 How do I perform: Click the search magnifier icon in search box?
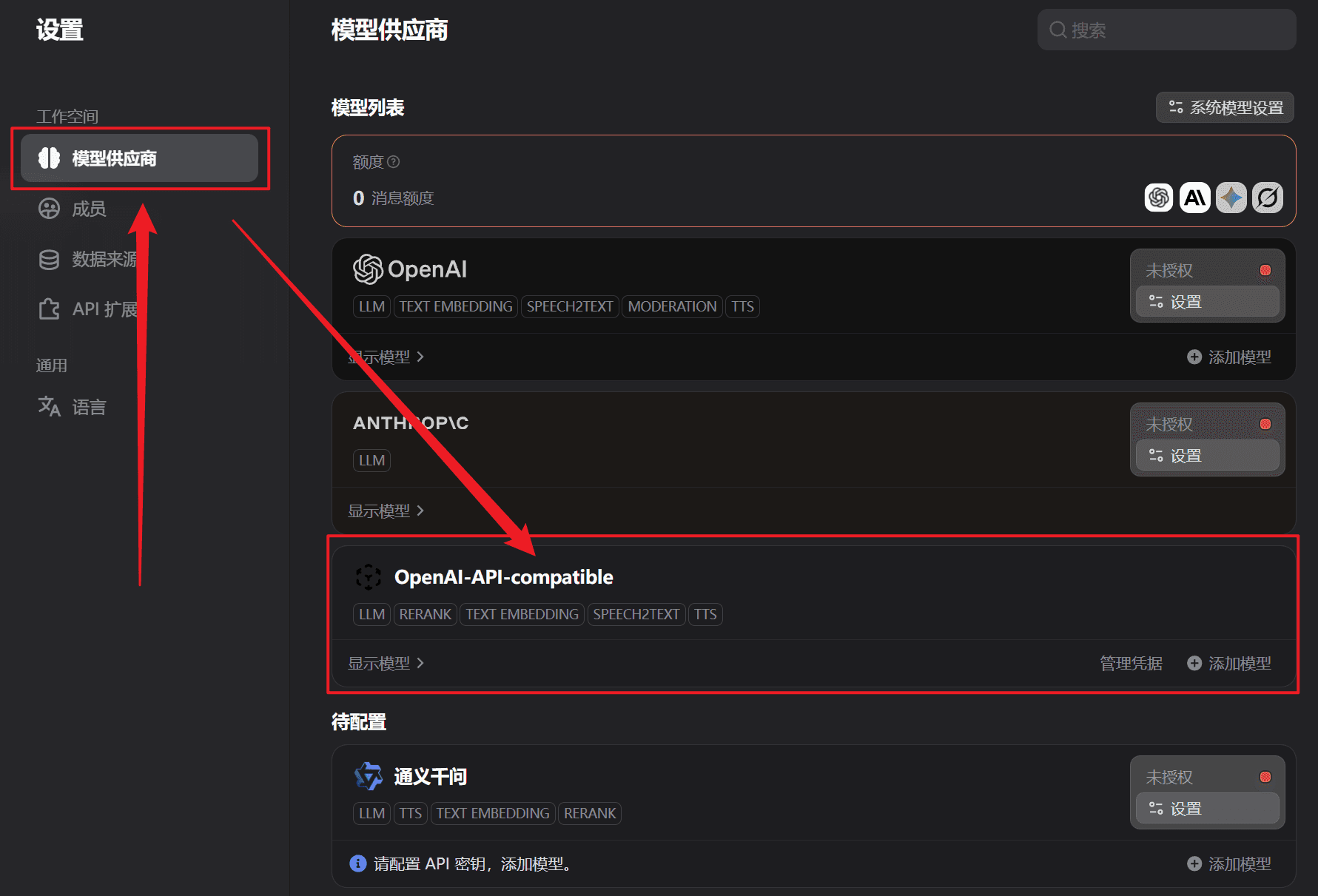click(x=1058, y=30)
